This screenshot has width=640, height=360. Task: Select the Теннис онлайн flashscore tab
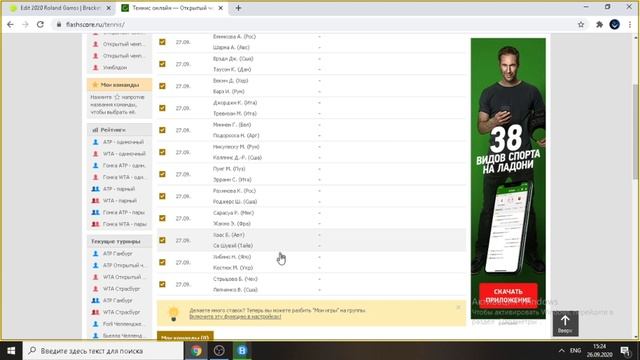172,8
